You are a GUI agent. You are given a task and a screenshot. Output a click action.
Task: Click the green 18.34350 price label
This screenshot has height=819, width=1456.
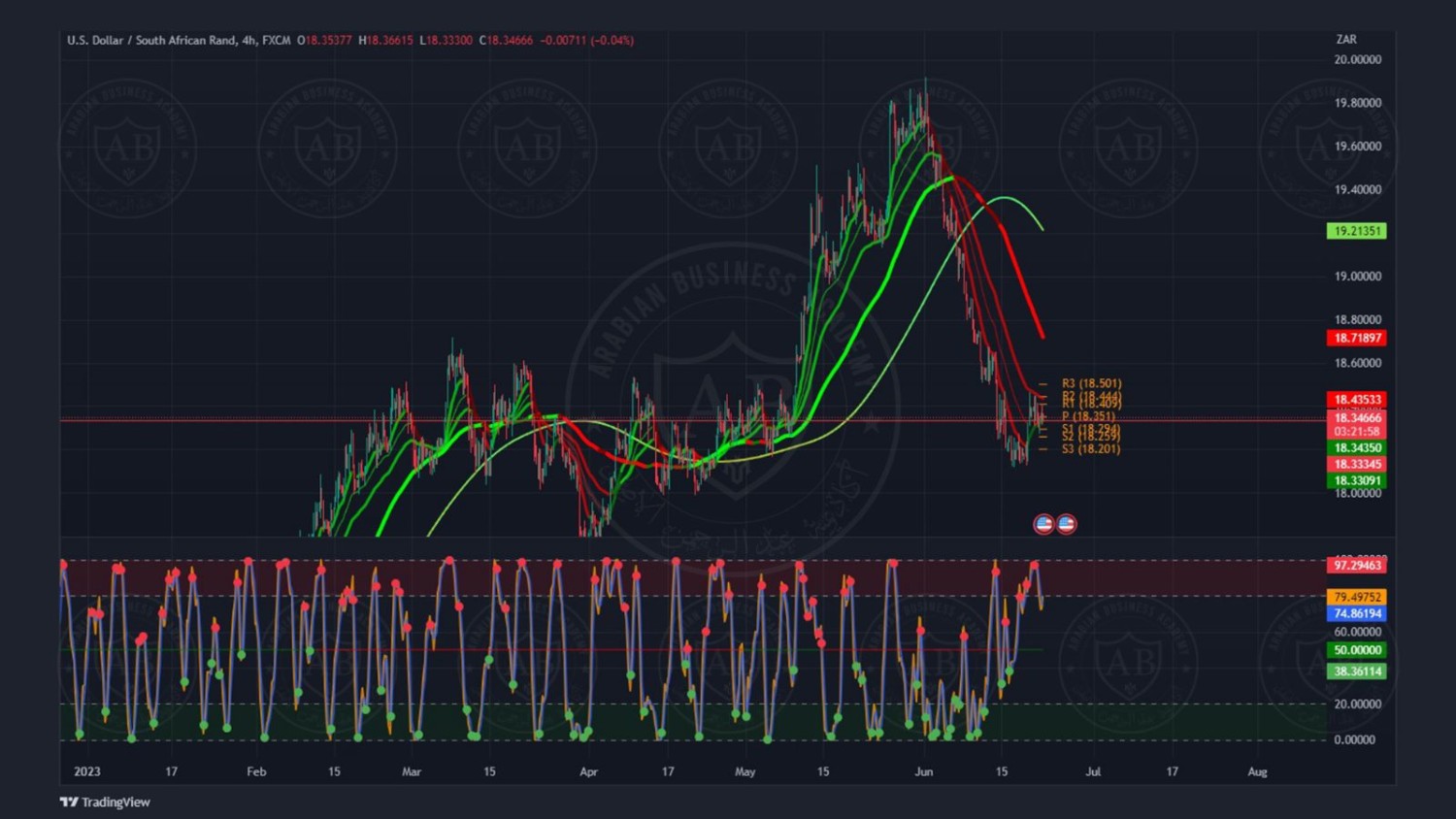click(x=1357, y=448)
